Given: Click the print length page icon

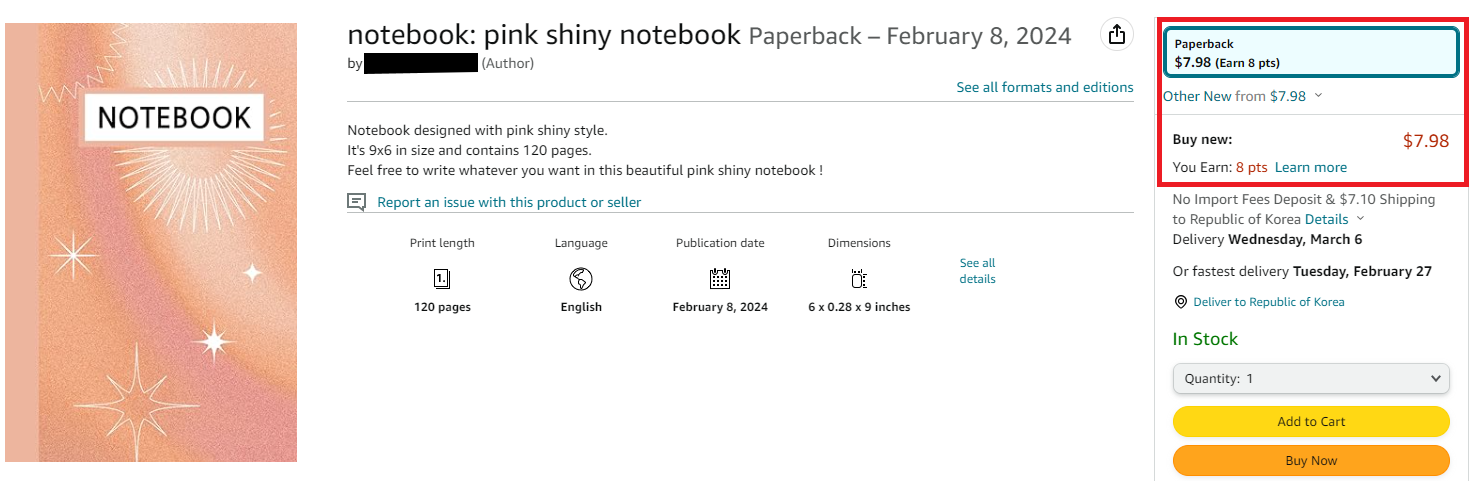Looking at the screenshot, I should 442,278.
